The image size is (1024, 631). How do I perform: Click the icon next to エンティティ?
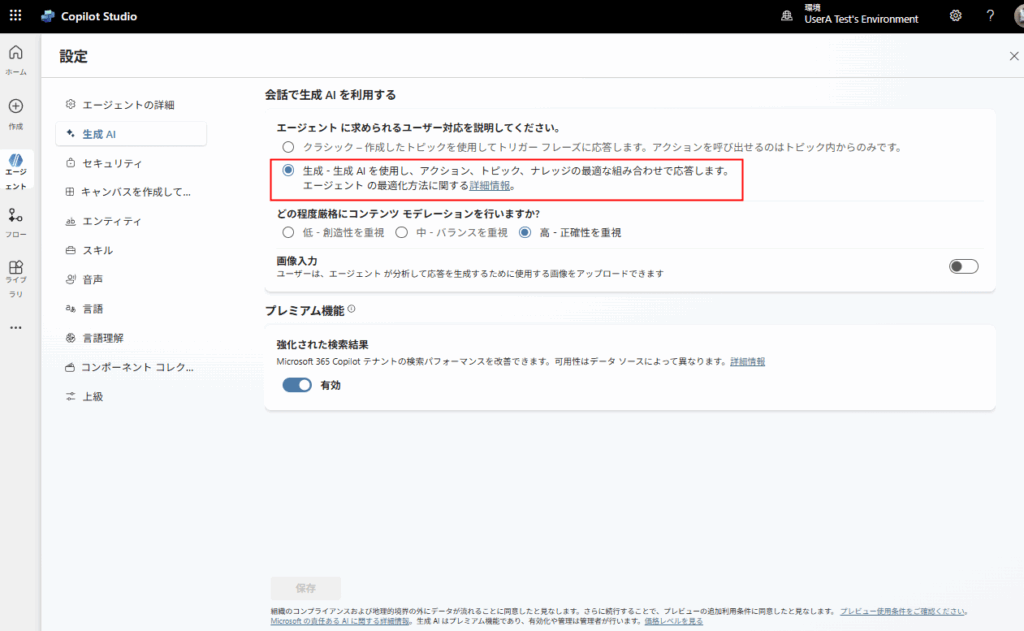pos(71,221)
